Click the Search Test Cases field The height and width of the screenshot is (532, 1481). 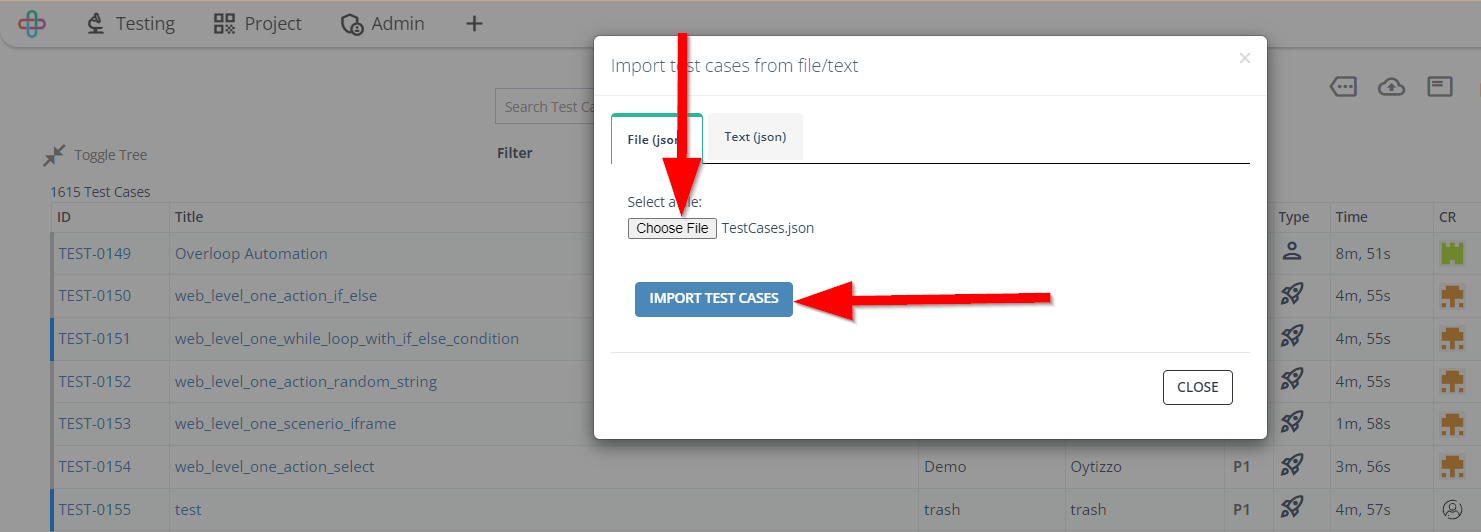click(x=546, y=107)
